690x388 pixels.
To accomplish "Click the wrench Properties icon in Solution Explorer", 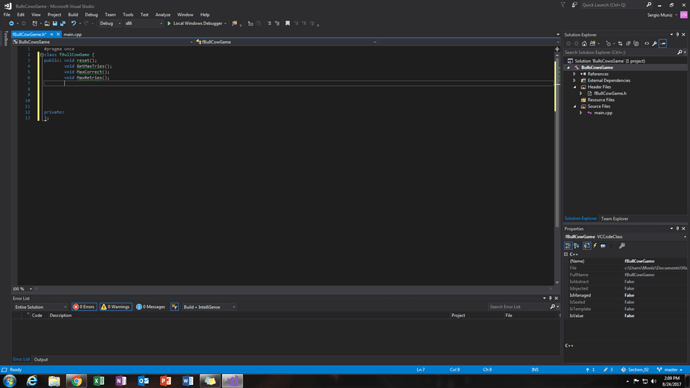I will tap(654, 44).
